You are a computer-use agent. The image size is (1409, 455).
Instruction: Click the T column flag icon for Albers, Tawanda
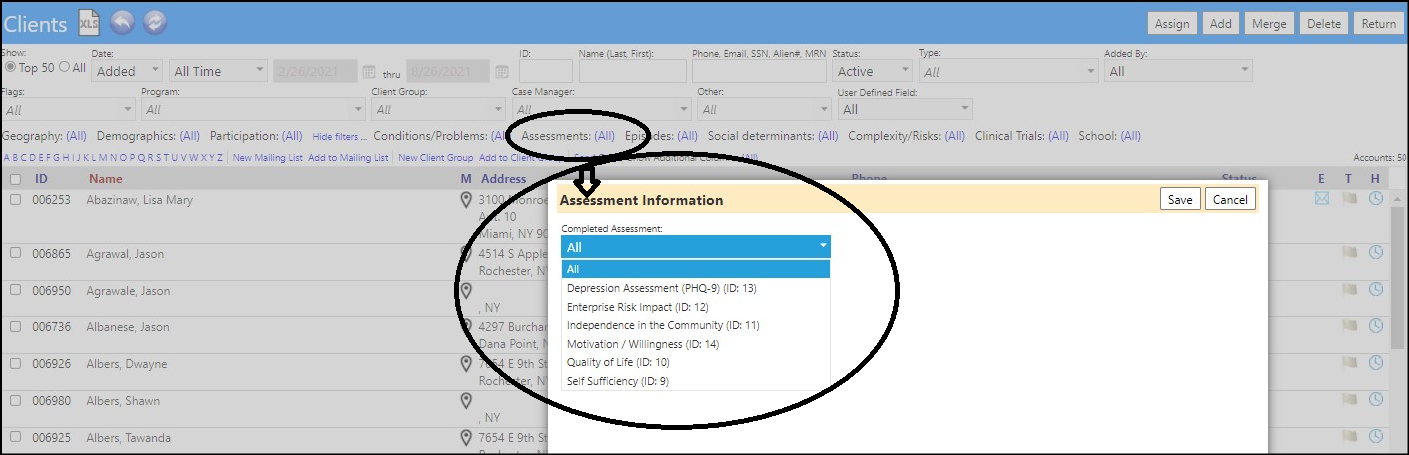(1349, 437)
